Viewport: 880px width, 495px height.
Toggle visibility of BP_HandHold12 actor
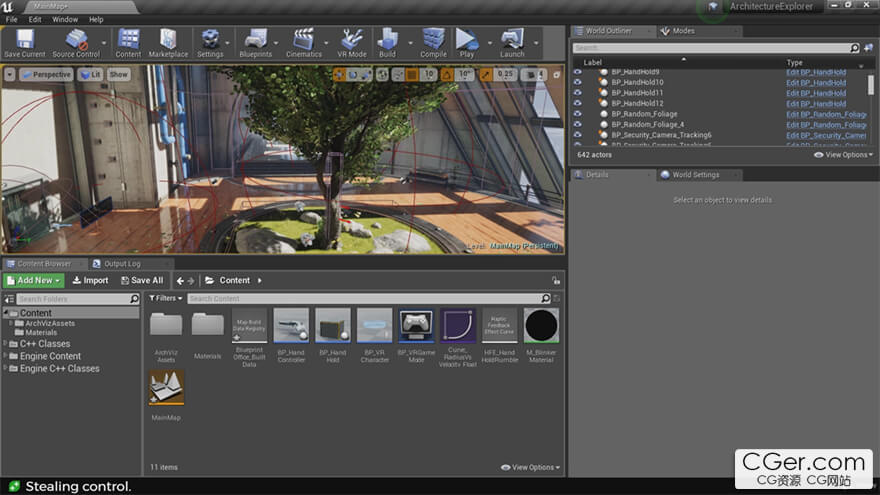point(577,104)
